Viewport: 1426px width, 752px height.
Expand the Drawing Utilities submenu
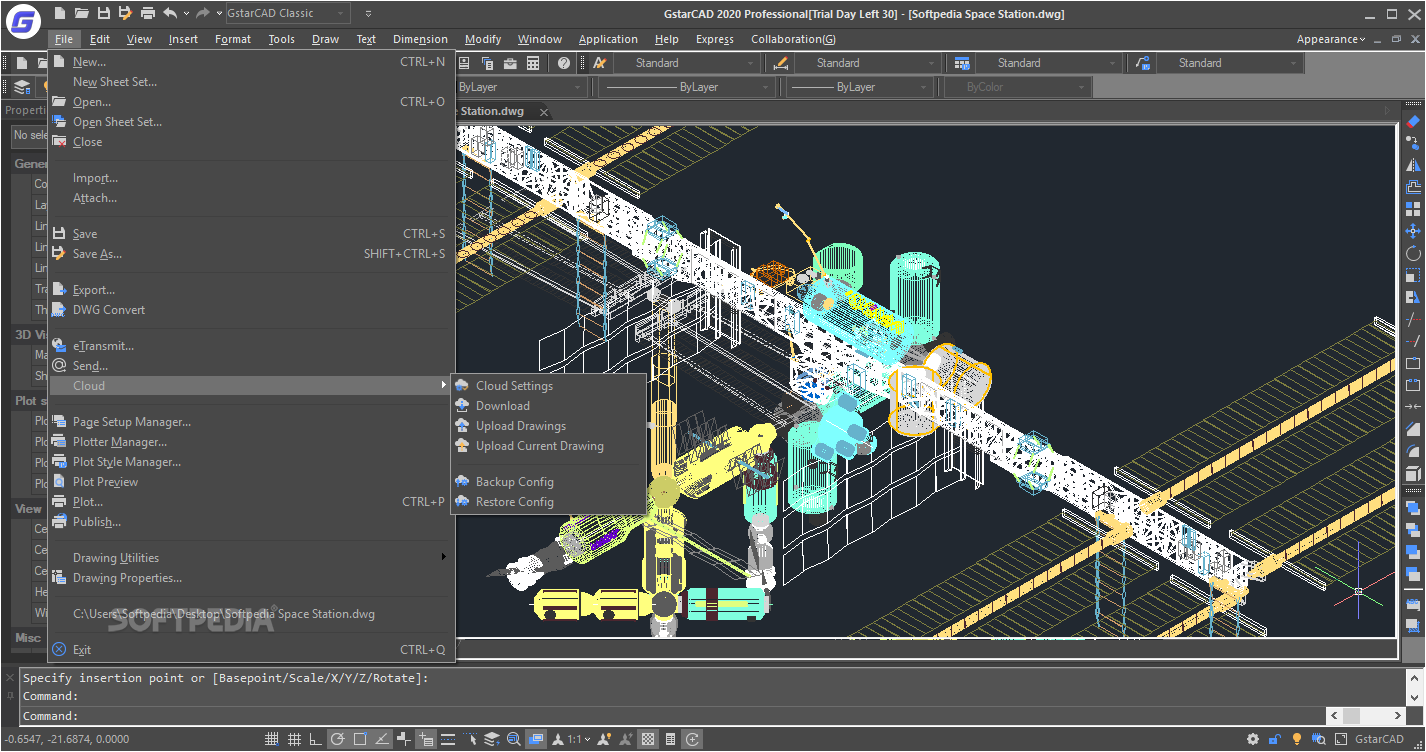(251, 558)
